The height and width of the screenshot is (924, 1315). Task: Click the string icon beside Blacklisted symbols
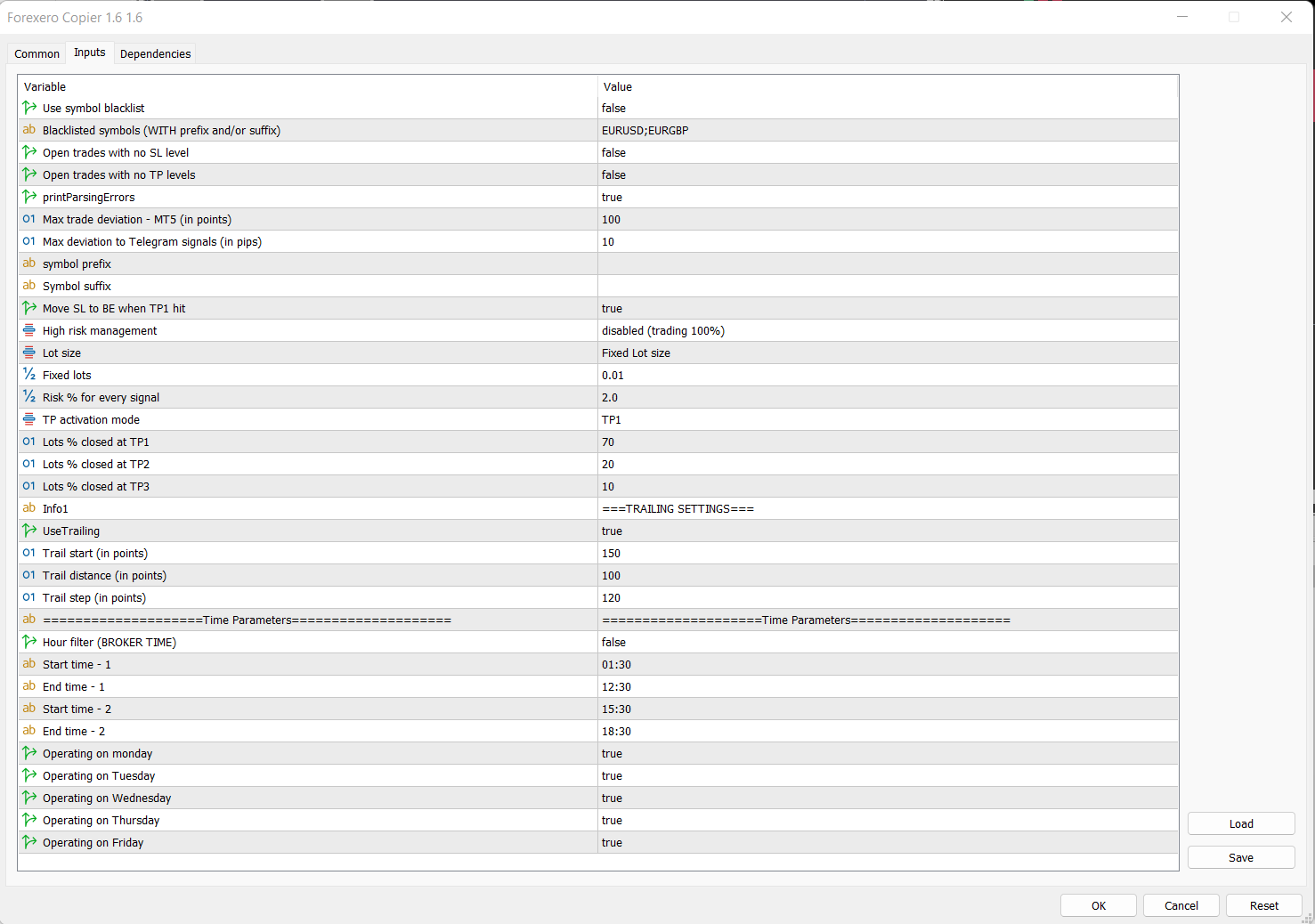point(29,130)
